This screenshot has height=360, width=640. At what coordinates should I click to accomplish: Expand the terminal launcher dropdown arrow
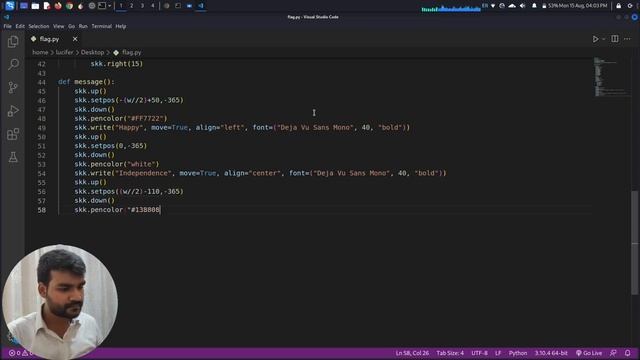click(x=109, y=6)
